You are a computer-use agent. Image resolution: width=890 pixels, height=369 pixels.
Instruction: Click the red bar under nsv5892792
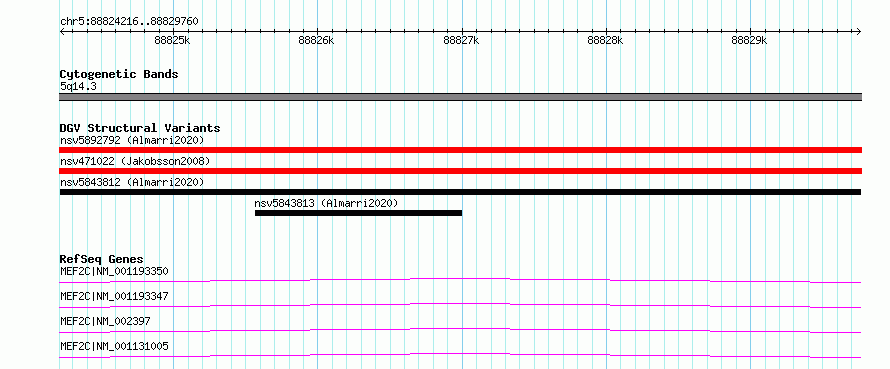pyautogui.click(x=460, y=149)
